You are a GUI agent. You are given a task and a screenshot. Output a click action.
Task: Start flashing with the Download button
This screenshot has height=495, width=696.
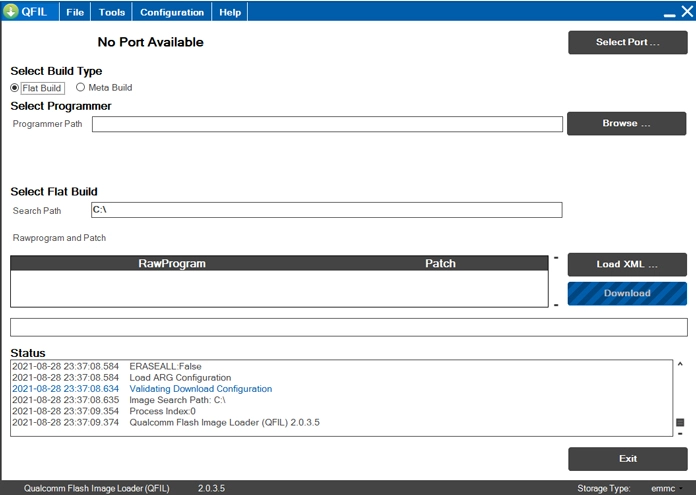pos(627,293)
